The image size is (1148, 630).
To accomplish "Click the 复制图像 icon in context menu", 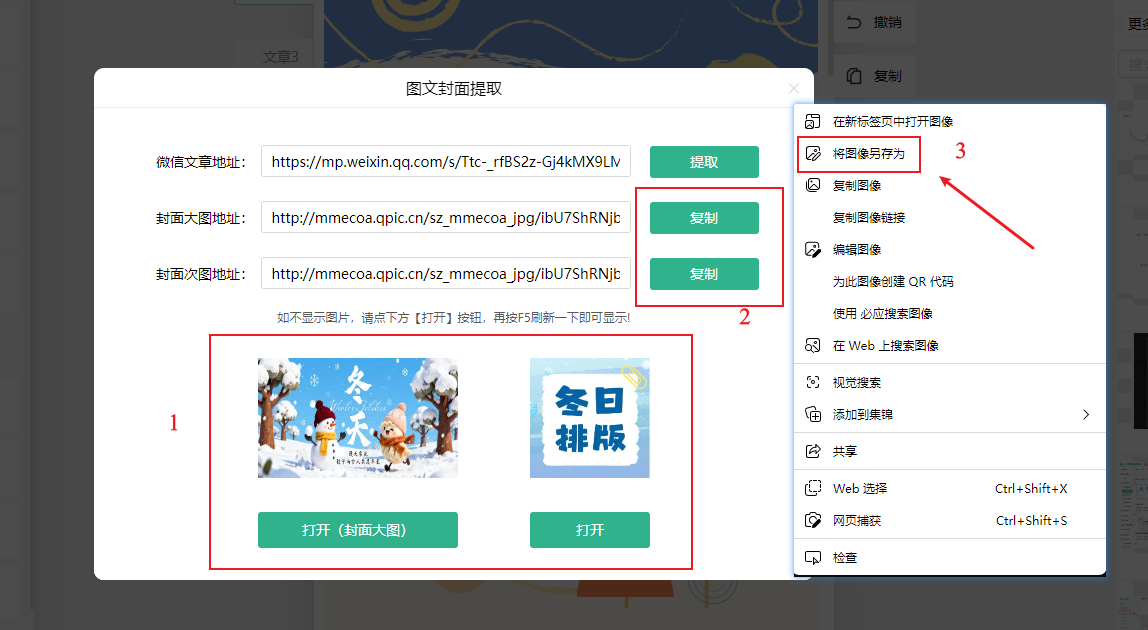I will click(813, 185).
